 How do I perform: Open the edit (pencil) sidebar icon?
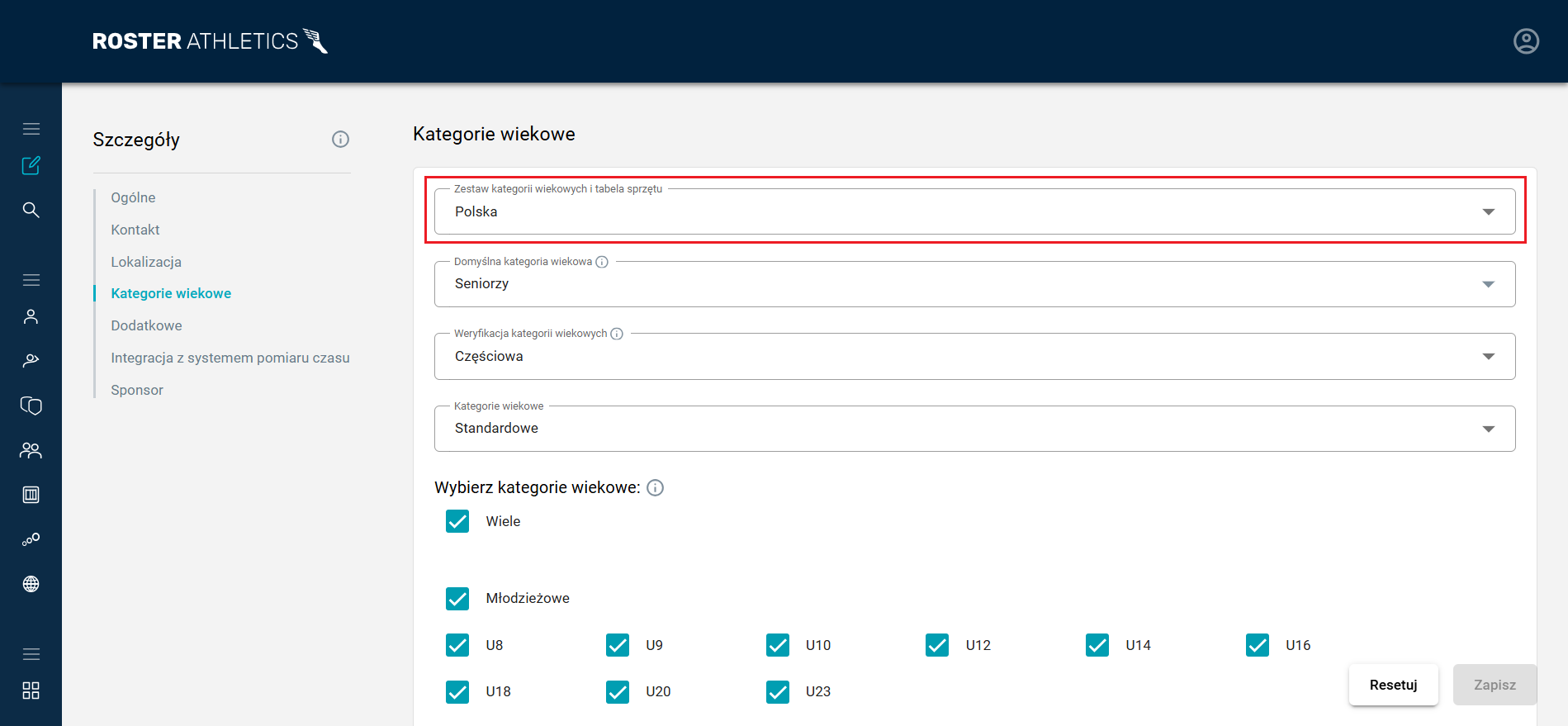[31, 166]
